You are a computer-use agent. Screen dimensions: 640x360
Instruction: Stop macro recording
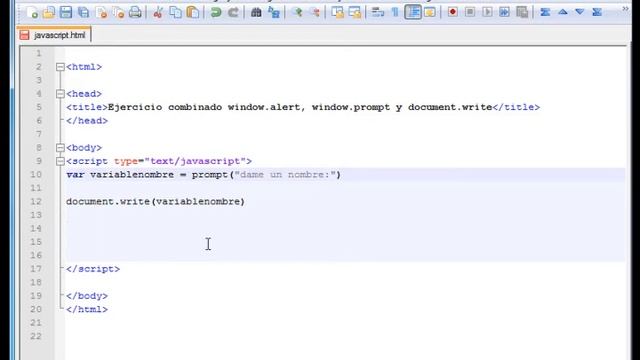pos(470,12)
